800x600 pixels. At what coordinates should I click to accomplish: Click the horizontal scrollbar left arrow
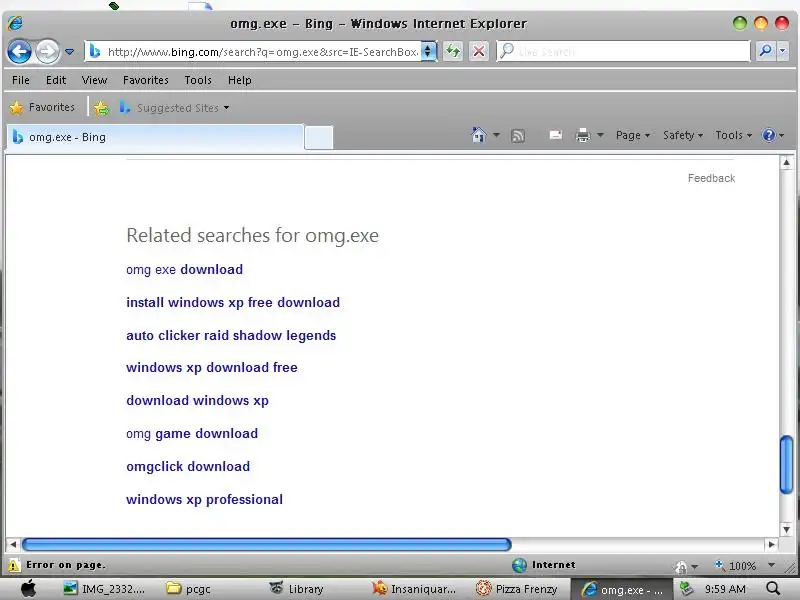(x=13, y=544)
